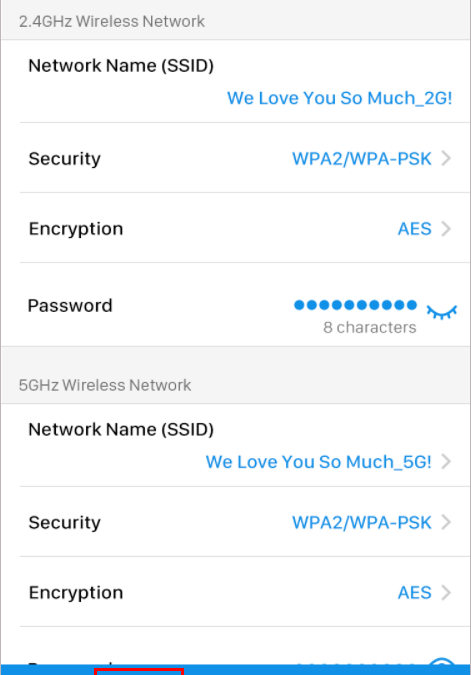The height and width of the screenshot is (675, 471).
Task: Toggle visibility of 5GHz password eye icon
Action: pyautogui.click(x=442, y=661)
